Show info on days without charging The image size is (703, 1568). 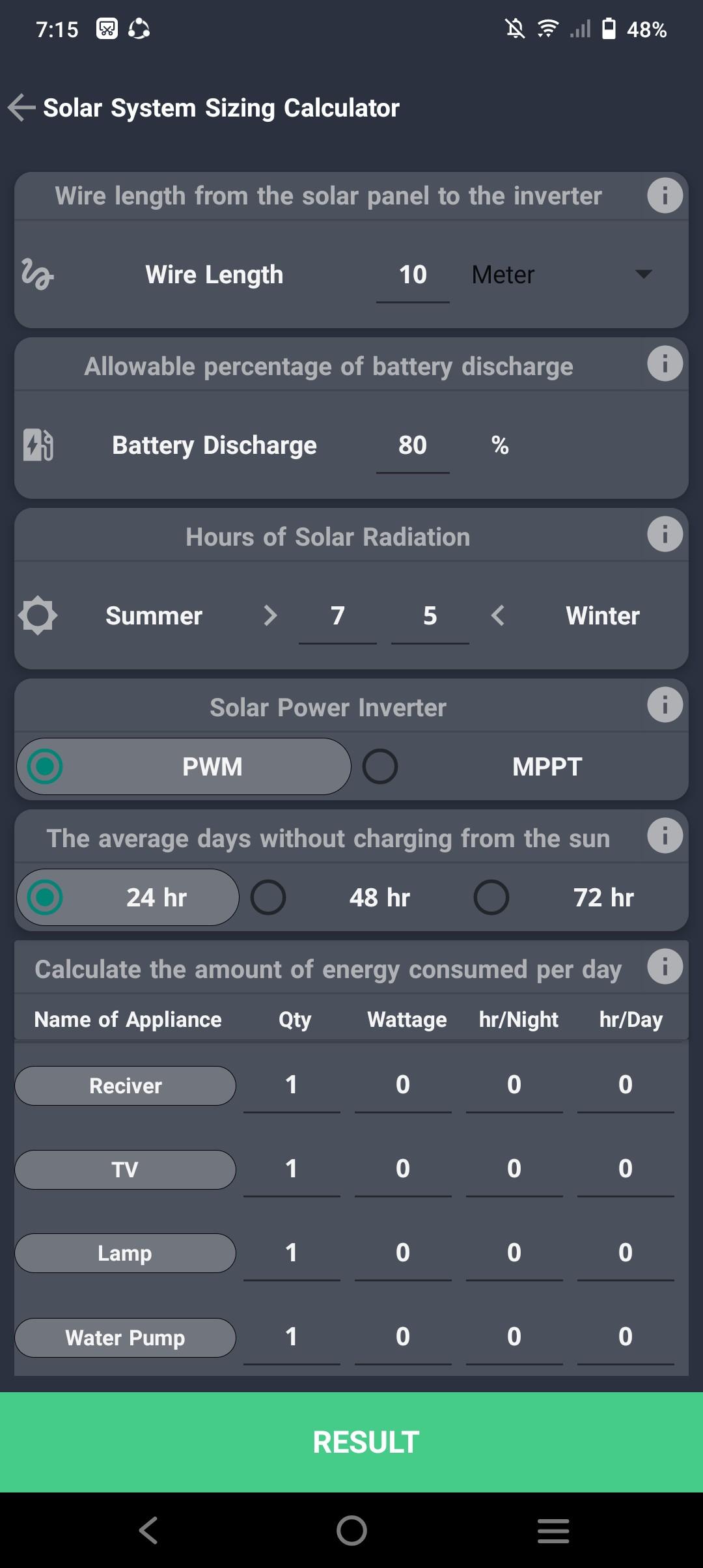click(665, 836)
